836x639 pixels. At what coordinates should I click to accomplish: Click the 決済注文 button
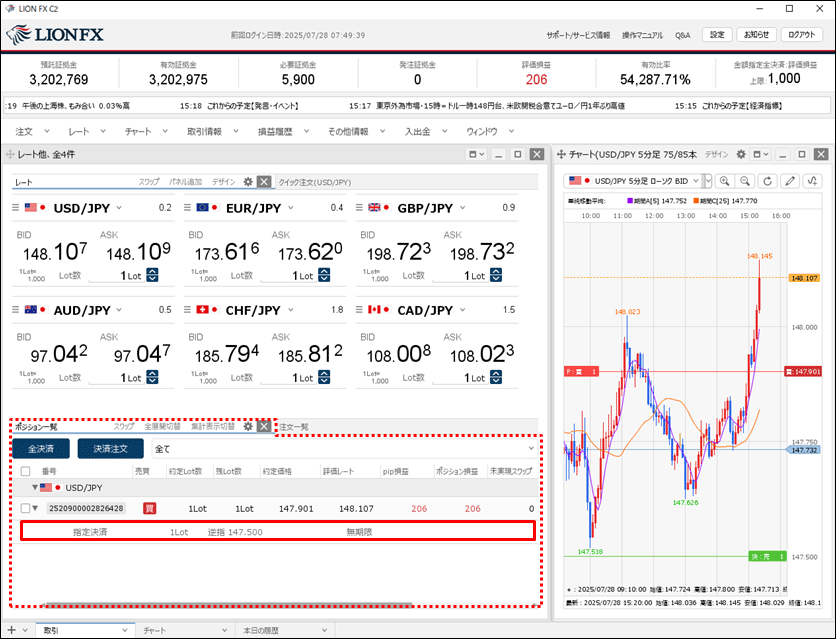(x=110, y=449)
